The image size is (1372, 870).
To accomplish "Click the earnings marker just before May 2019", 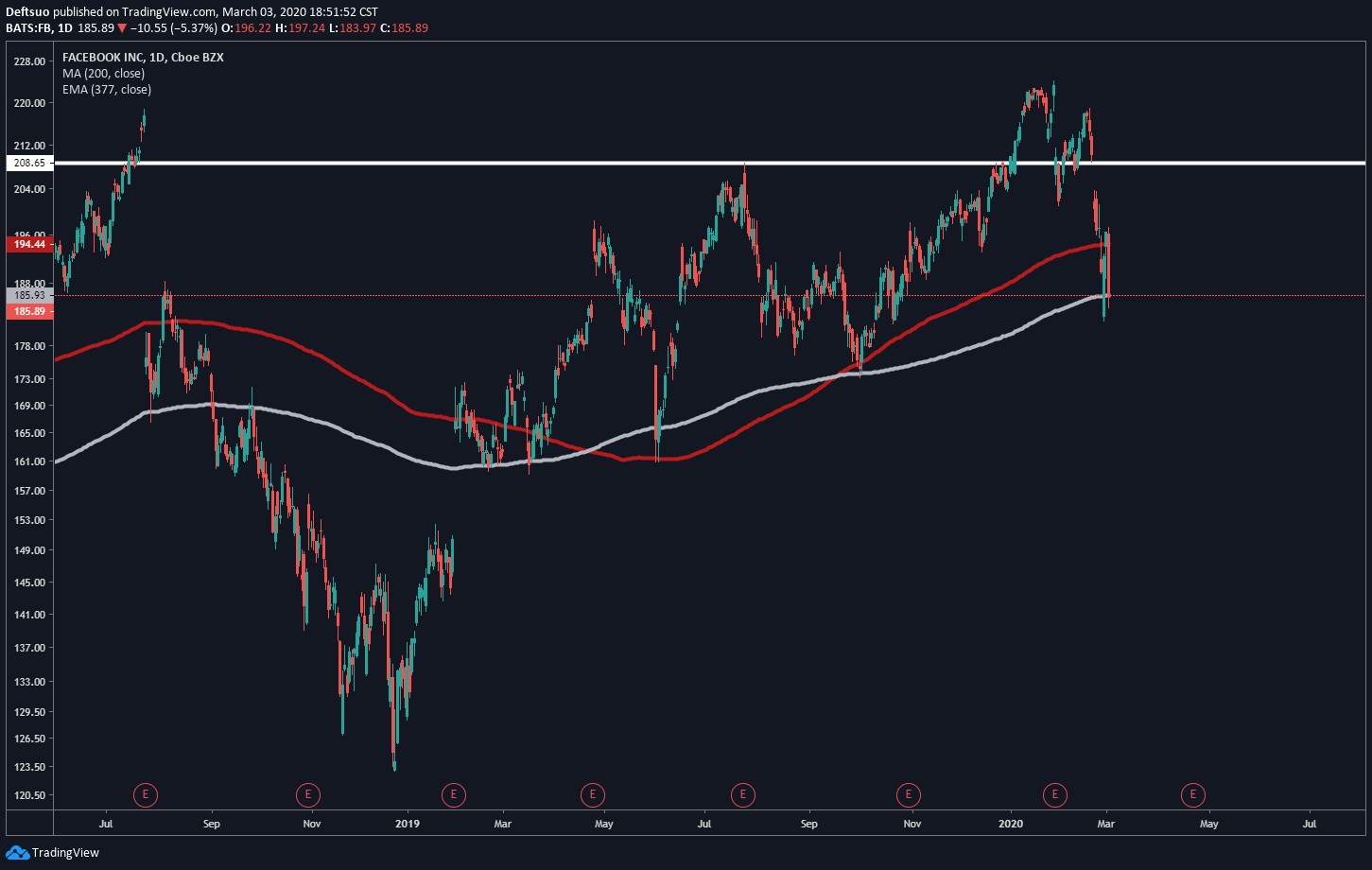I will point(592,794).
